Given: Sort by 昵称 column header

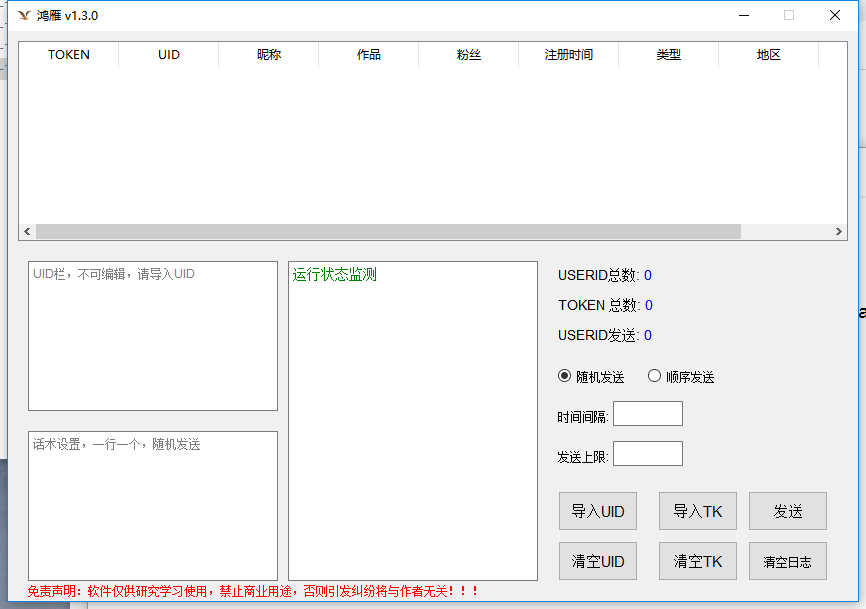Looking at the screenshot, I should tap(268, 55).
